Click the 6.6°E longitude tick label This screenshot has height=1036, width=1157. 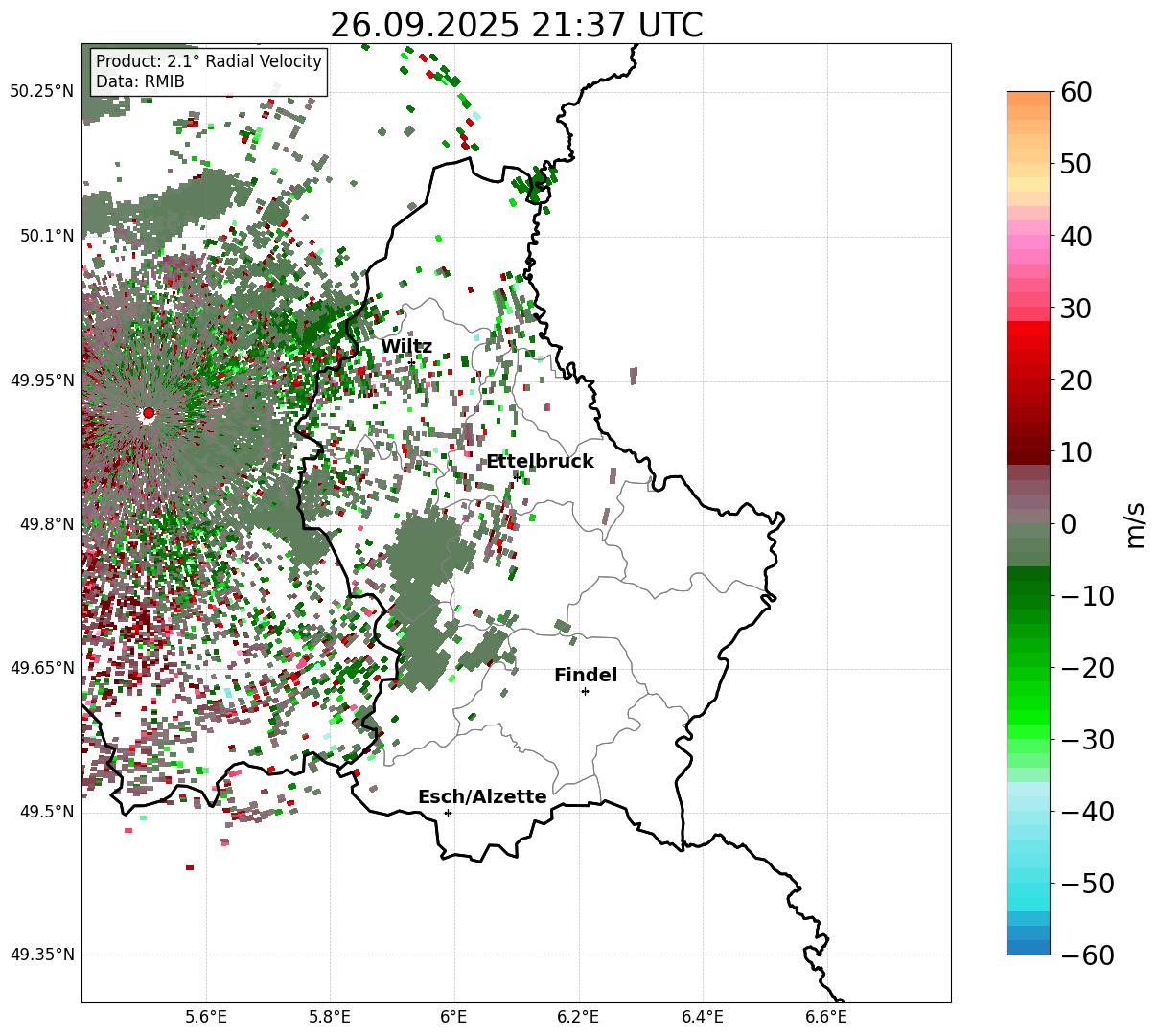coord(825,1017)
